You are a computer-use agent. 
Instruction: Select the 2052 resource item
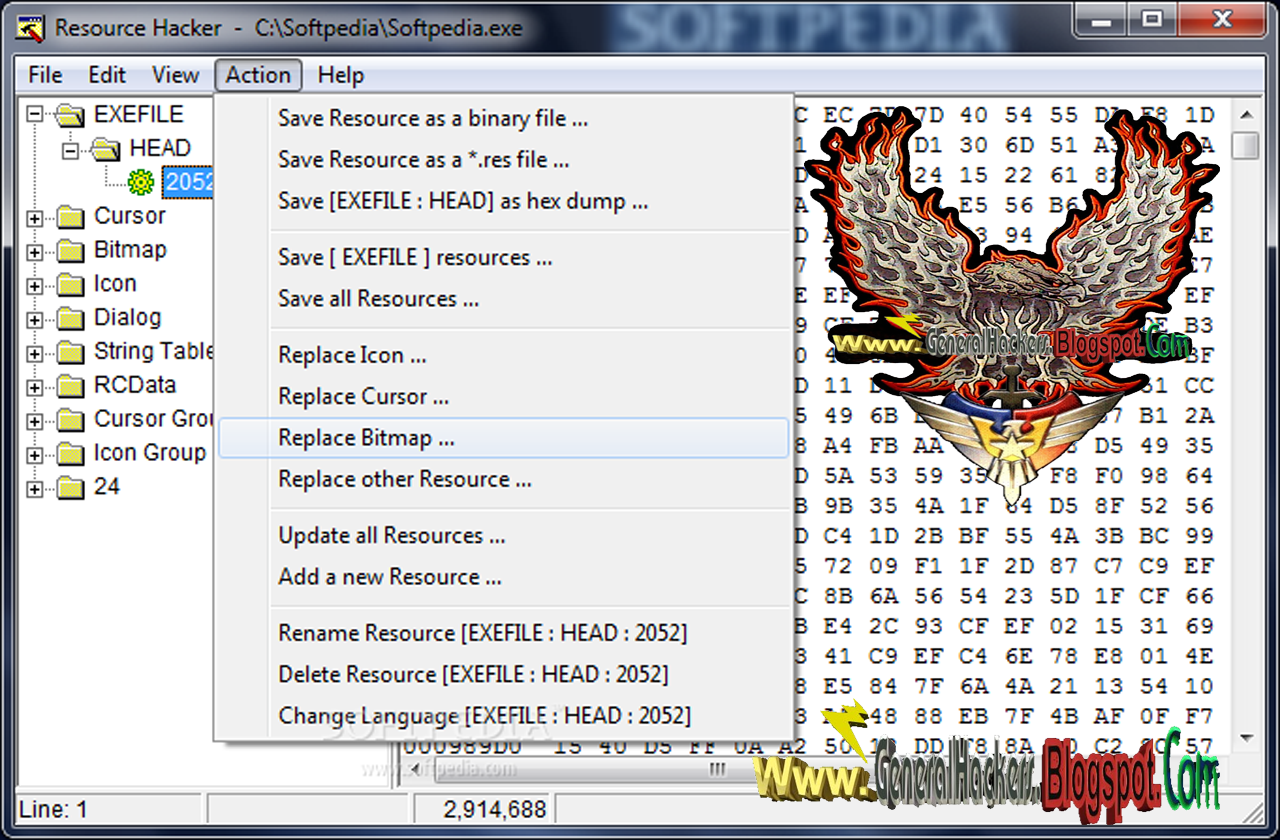click(x=188, y=182)
